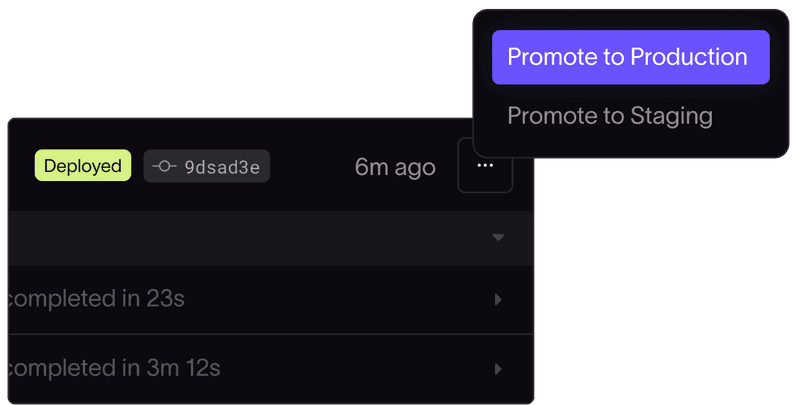Dismiss the menu via the teal backdrop
800x405 pixels.
200,60
